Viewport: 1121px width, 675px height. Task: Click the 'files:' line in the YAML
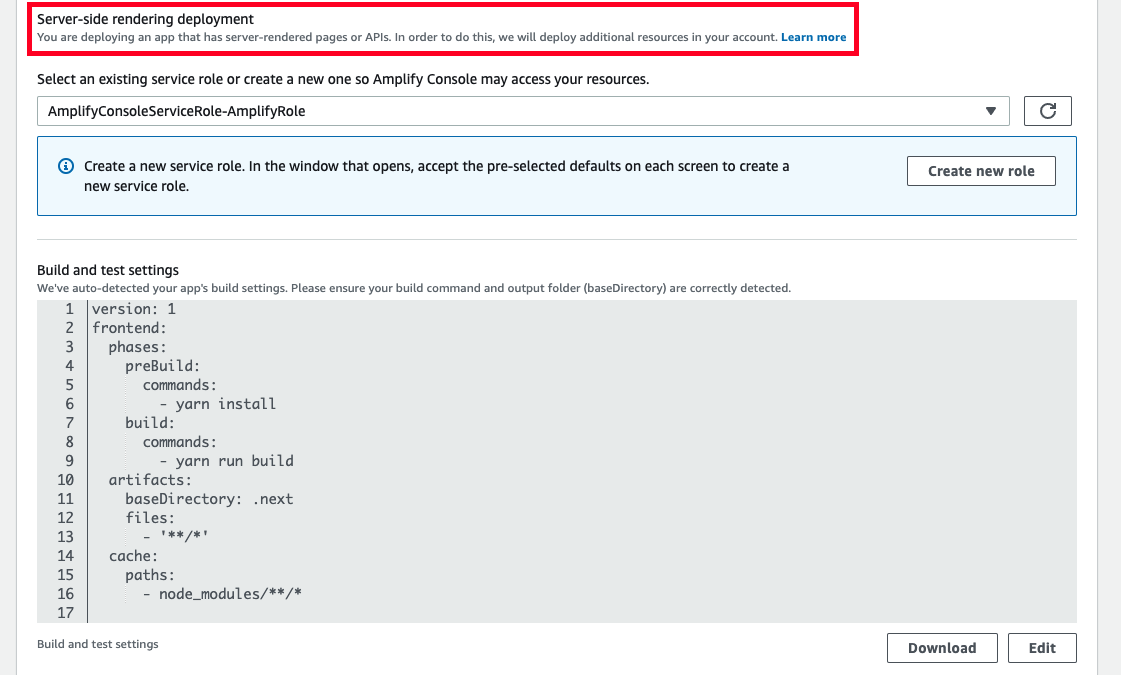pos(150,518)
